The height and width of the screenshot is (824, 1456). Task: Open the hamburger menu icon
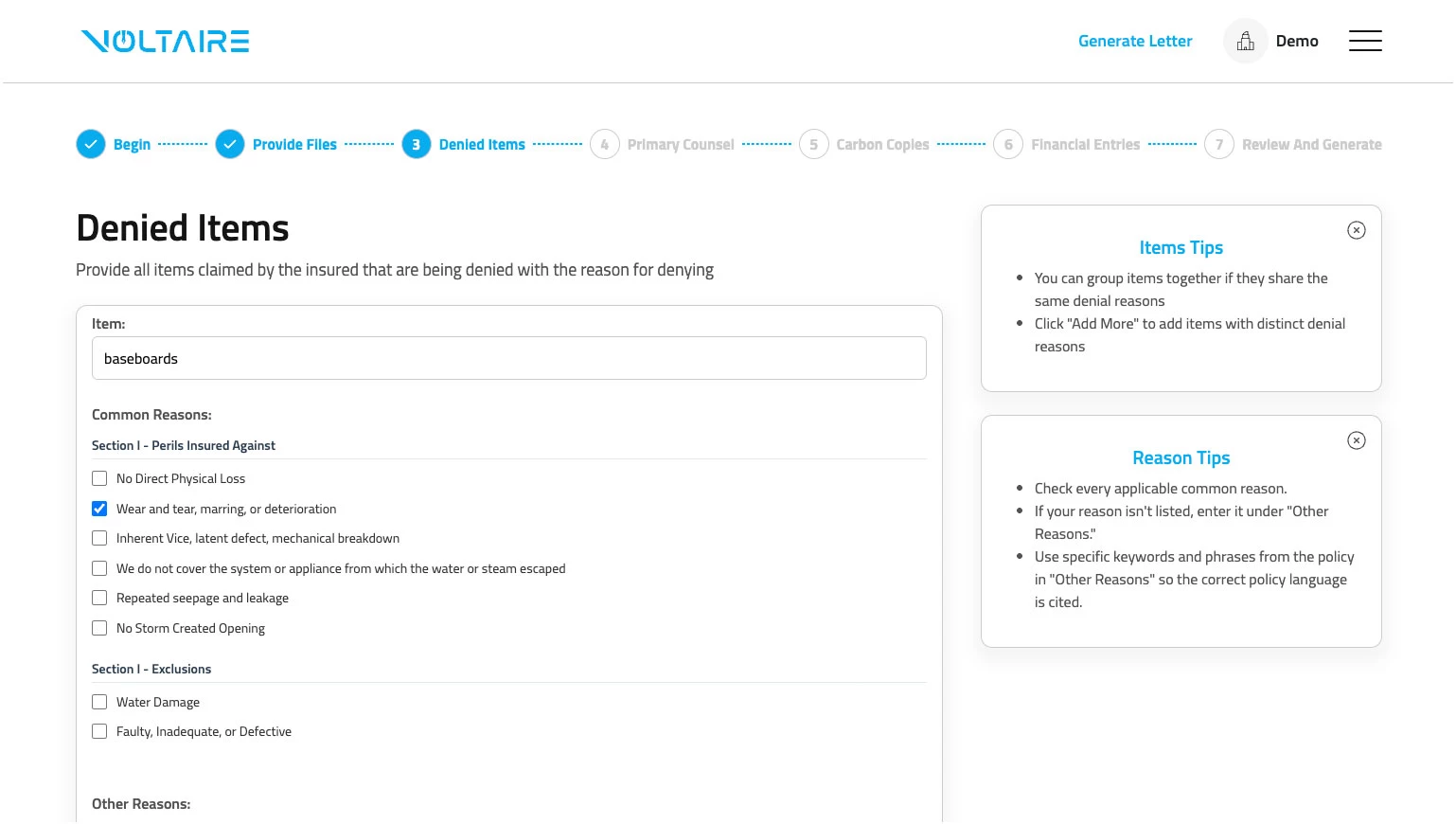[1365, 41]
